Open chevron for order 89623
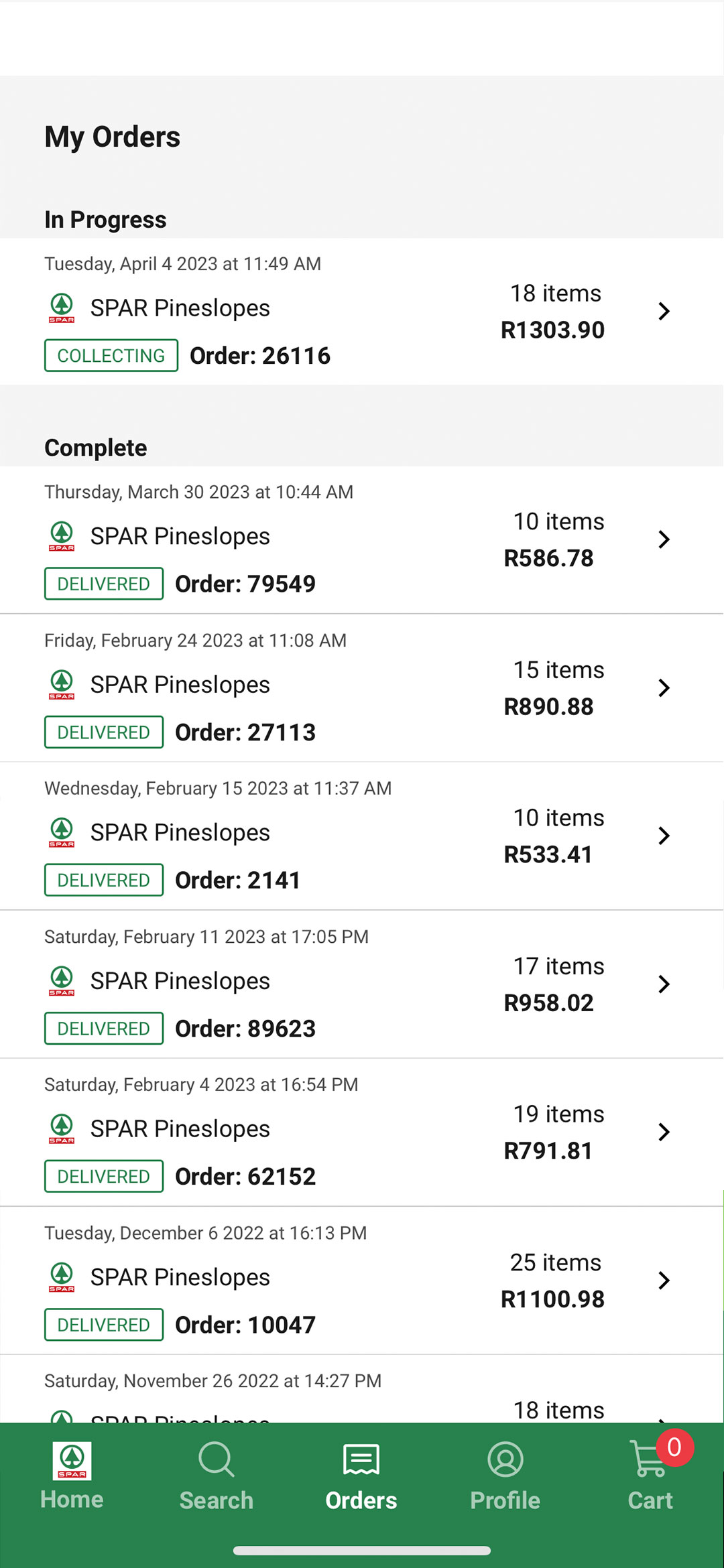 [x=664, y=984]
